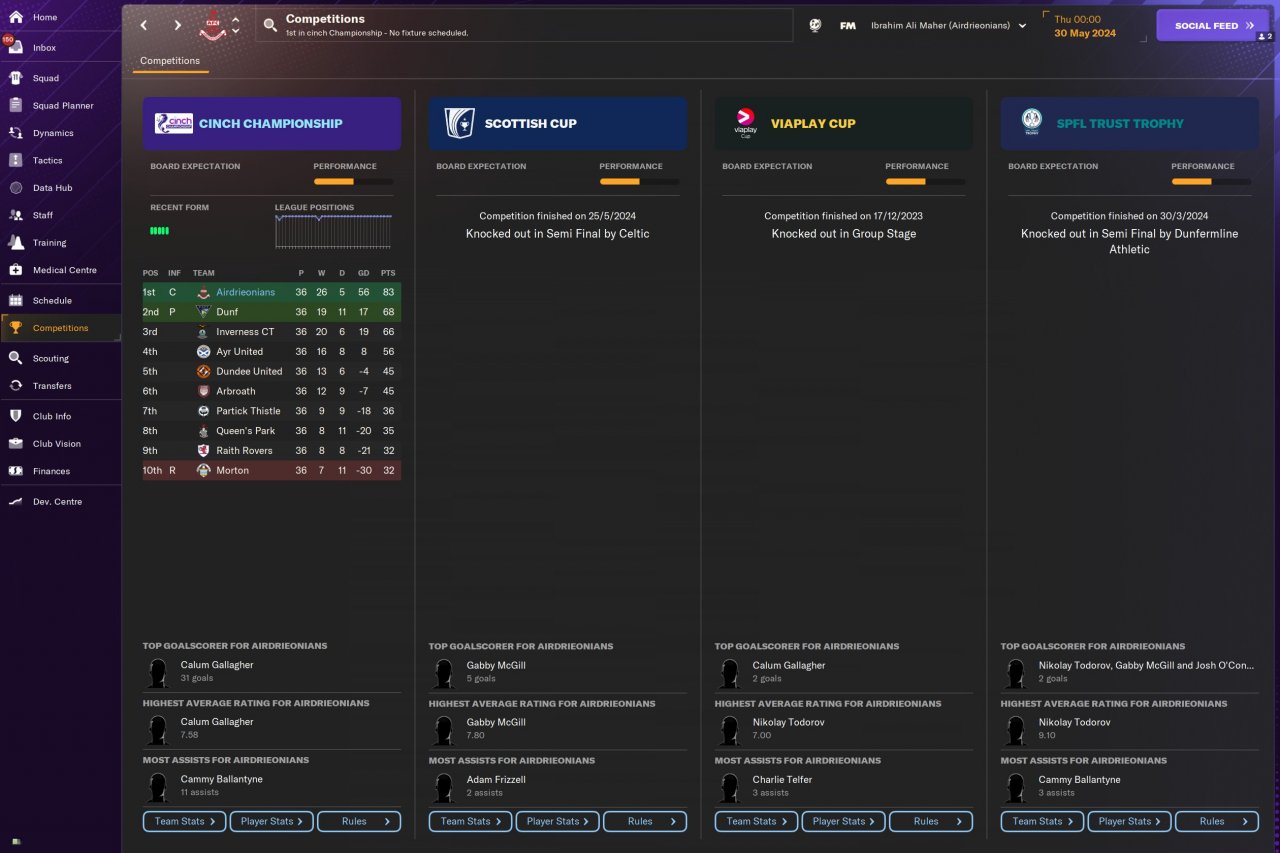Image resolution: width=1280 pixels, height=853 pixels.
Task: Click the Viaplay Cup performance bar
Action: tap(925, 182)
